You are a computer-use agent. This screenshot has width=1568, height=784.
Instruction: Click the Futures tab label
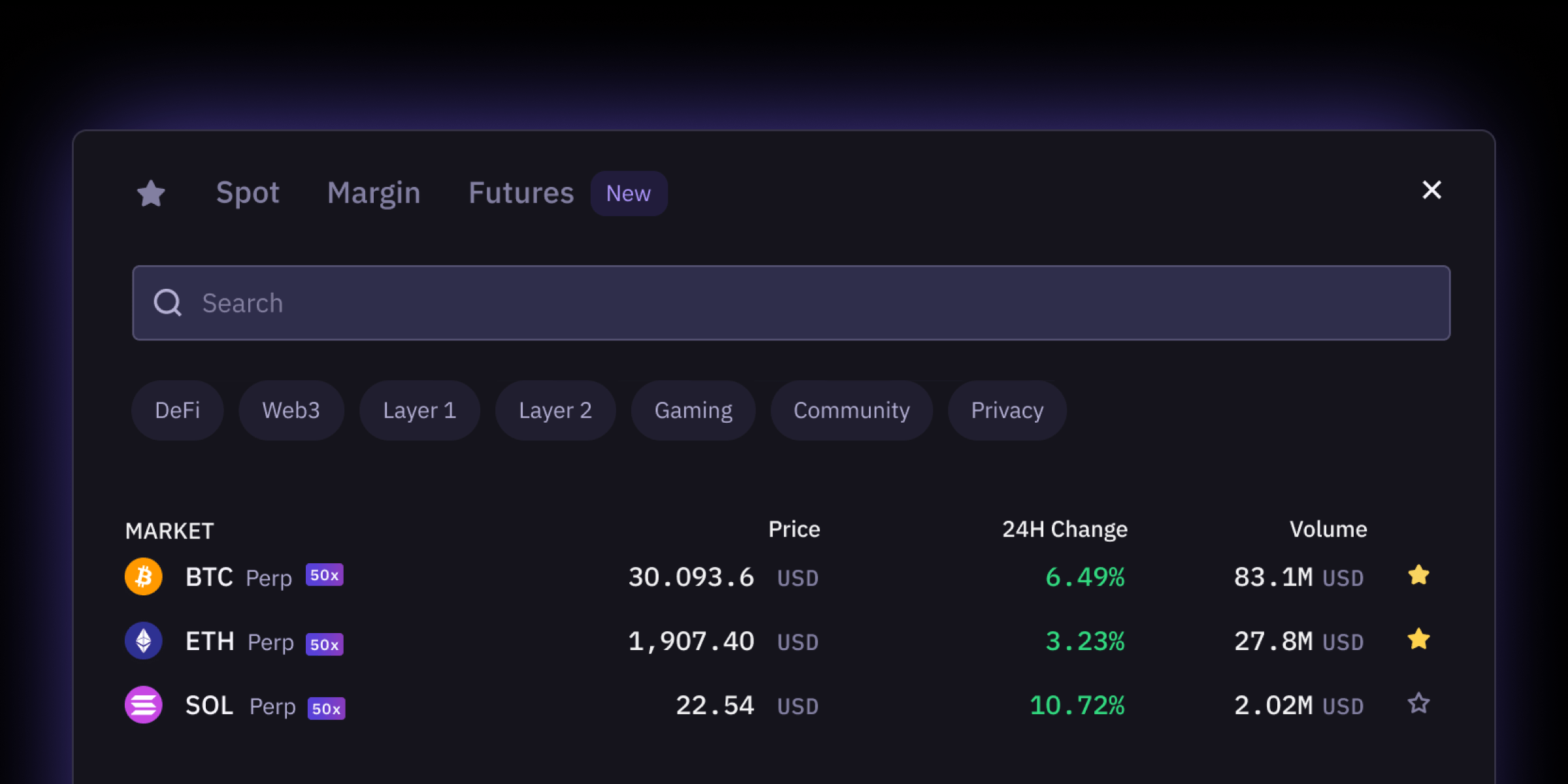coord(520,192)
